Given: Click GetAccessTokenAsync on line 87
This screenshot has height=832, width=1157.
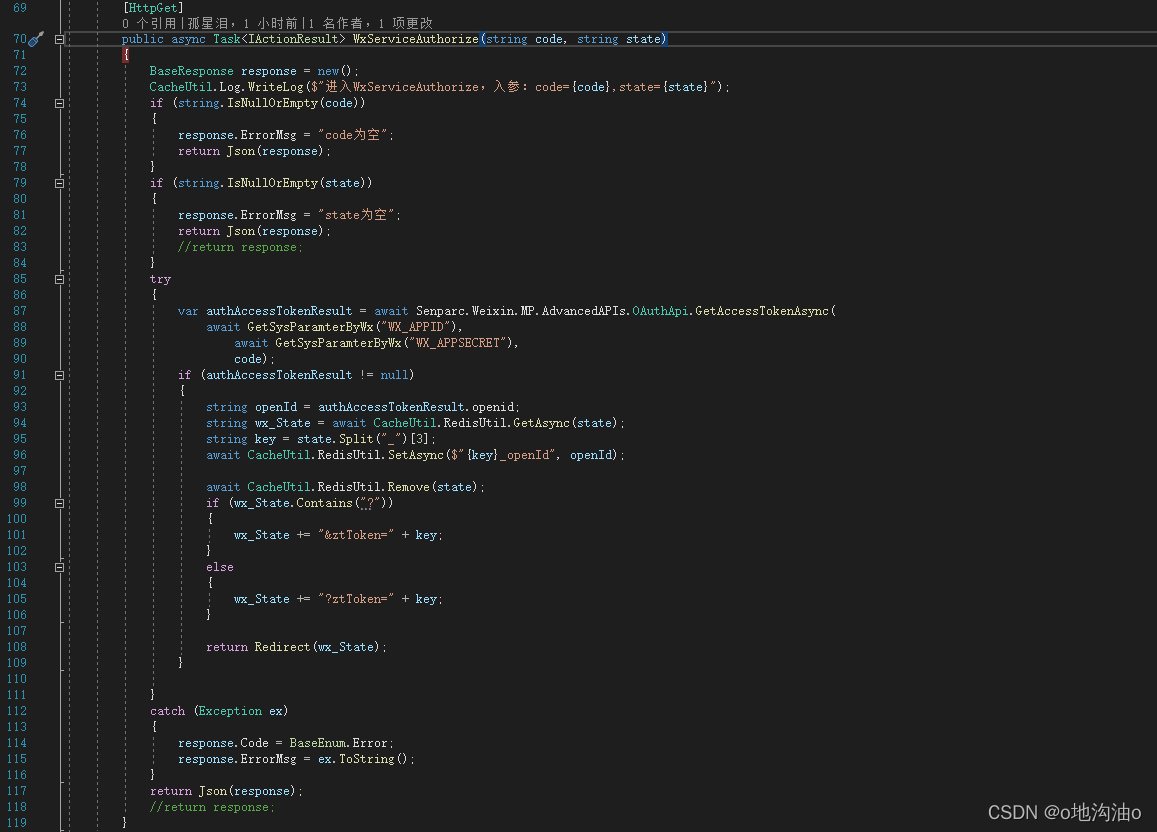Looking at the screenshot, I should 761,311.
